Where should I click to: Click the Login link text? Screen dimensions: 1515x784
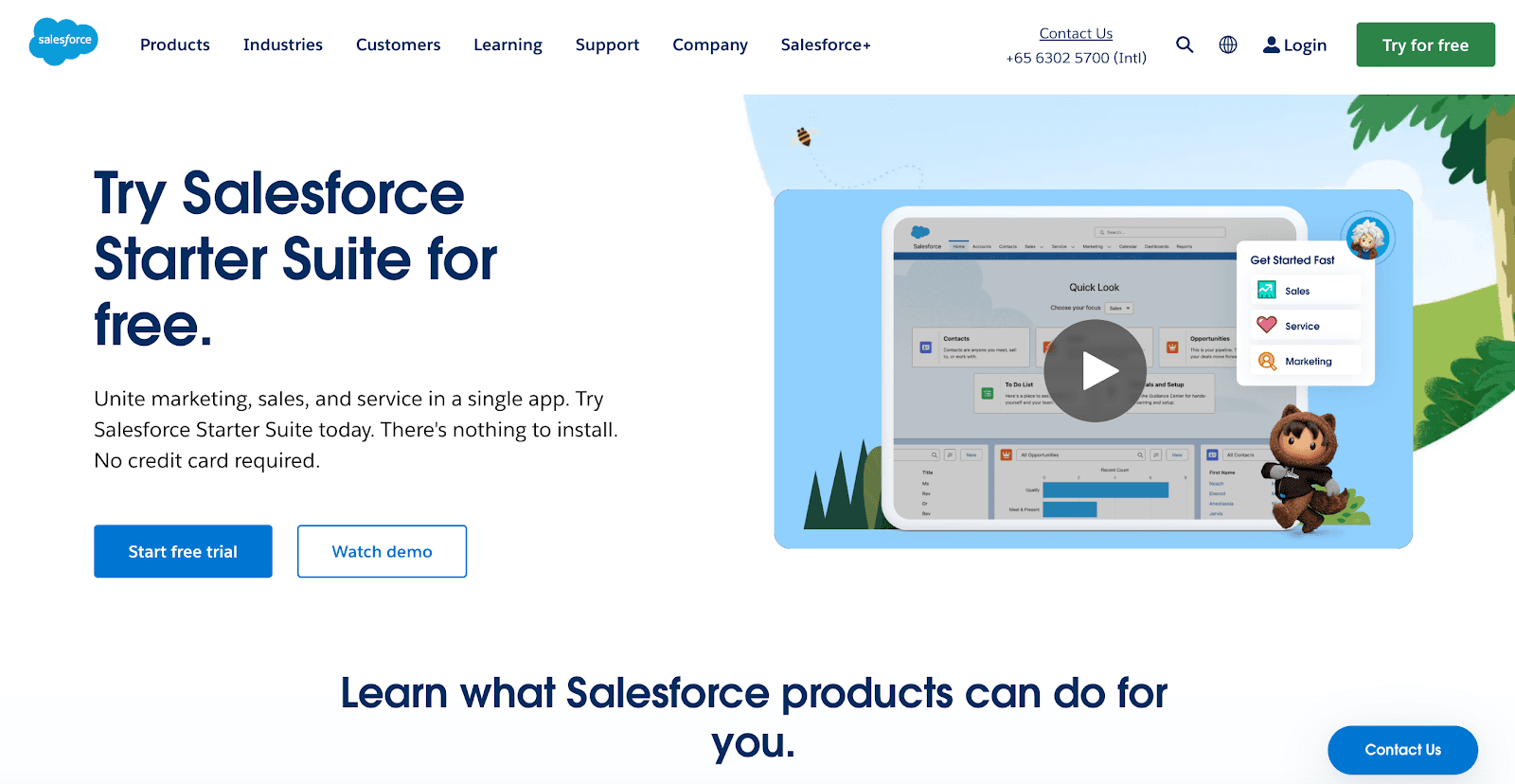(x=1306, y=45)
